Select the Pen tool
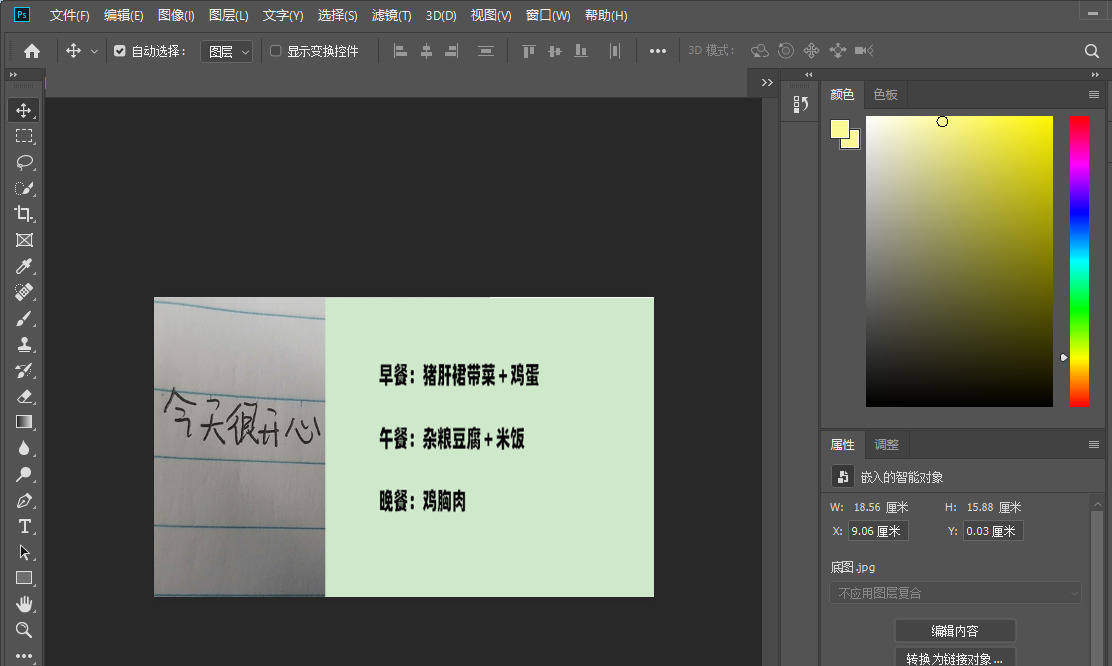1112x666 pixels. pos(24,500)
